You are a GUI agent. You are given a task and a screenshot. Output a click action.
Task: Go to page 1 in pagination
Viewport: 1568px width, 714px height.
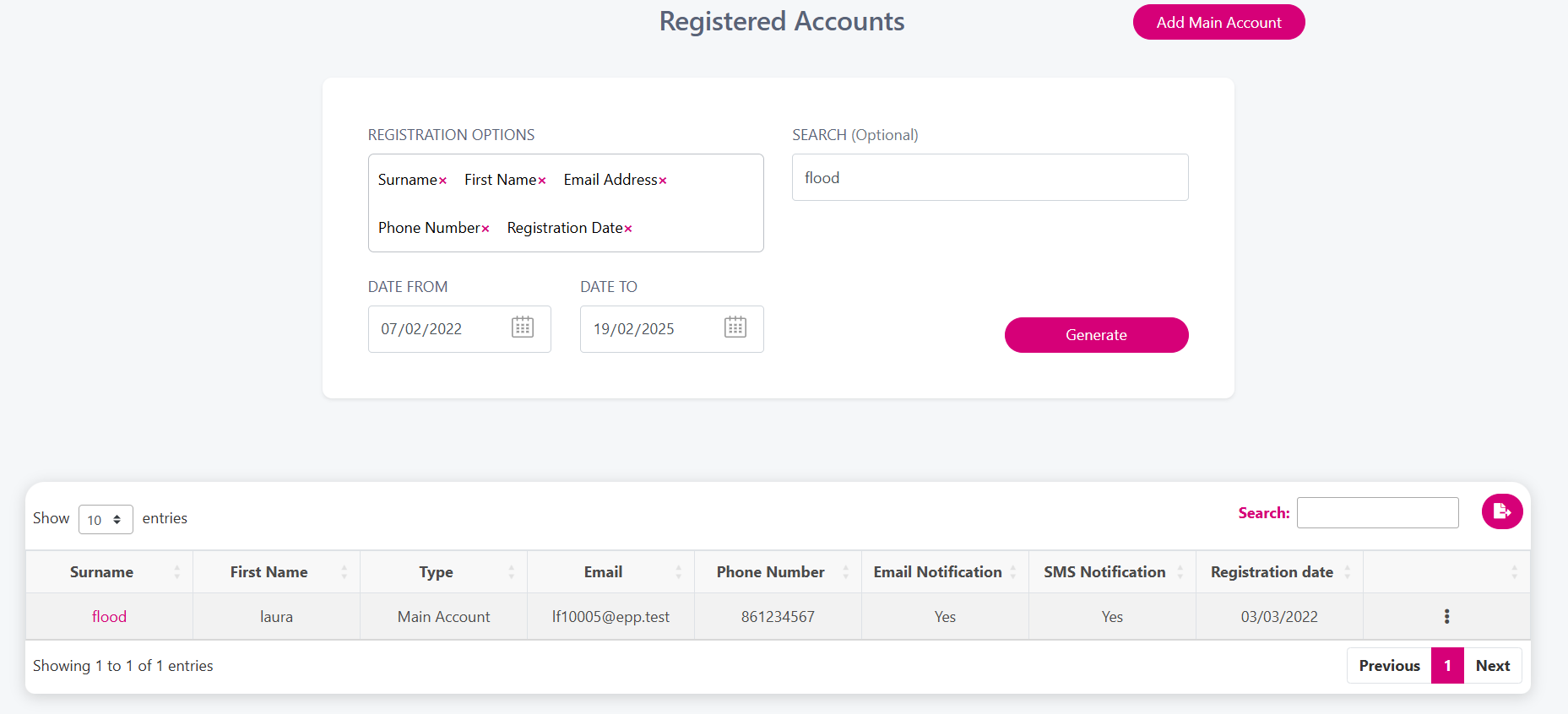click(x=1447, y=666)
